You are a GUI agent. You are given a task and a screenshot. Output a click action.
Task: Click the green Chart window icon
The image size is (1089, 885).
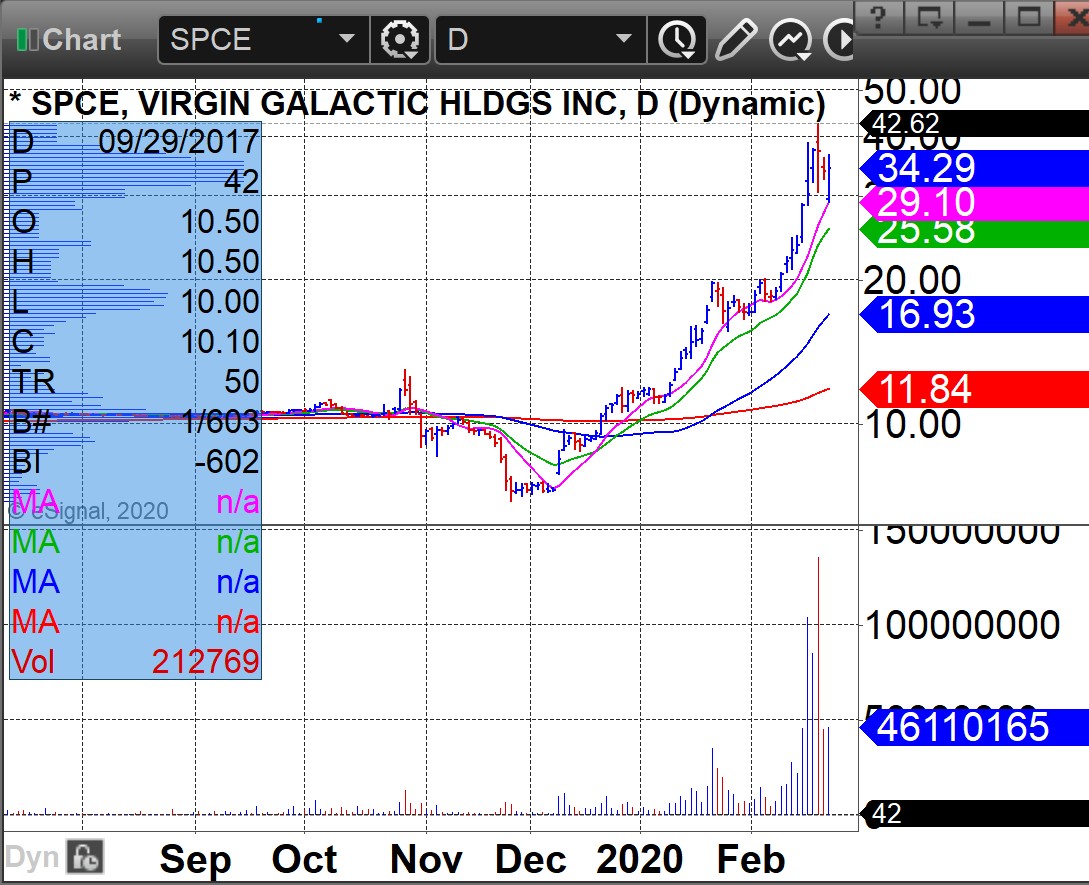(x=27, y=40)
